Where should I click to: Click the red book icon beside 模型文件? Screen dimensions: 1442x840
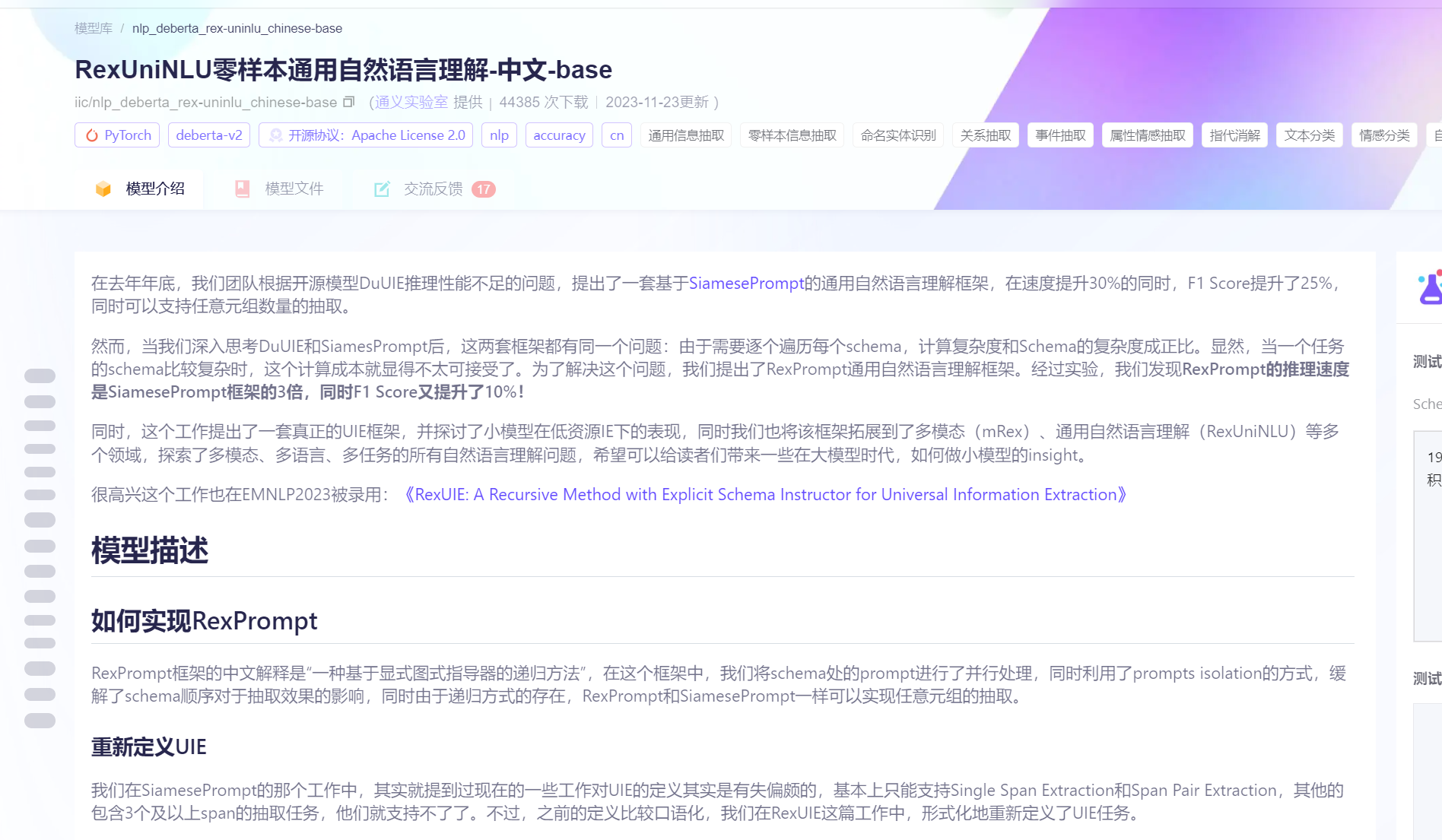coord(242,189)
